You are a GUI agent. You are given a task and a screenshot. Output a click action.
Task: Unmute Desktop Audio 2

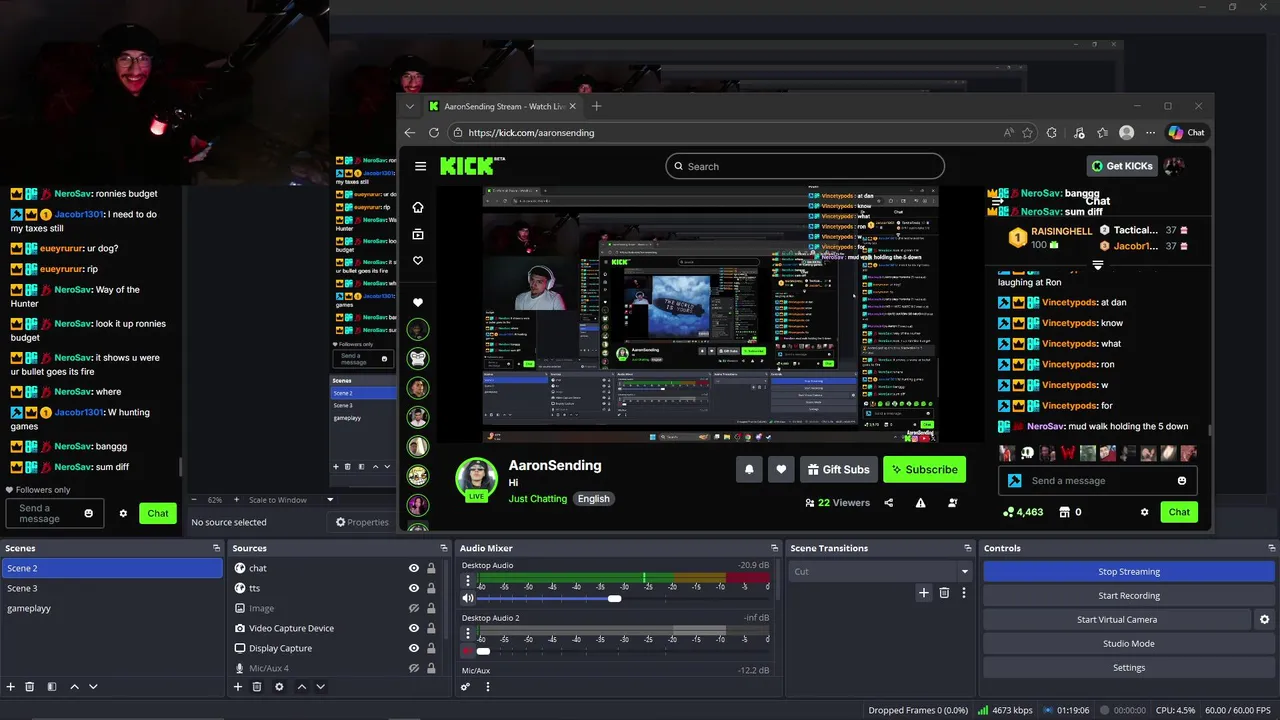click(468, 651)
